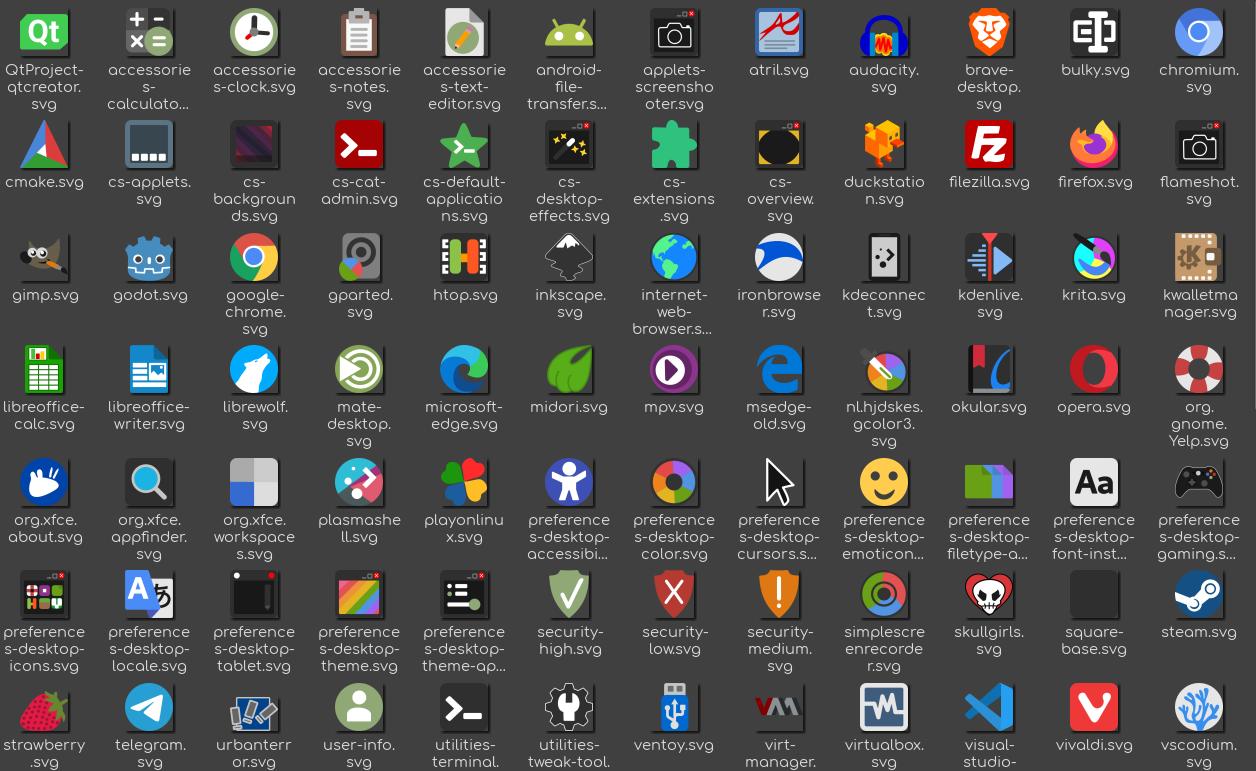
Task: Click the accessories-clock.svg icon
Action: pyautogui.click(x=254, y=33)
